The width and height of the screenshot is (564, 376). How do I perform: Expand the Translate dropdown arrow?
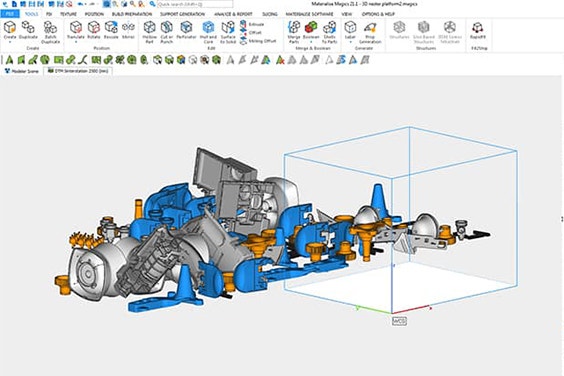point(76,42)
